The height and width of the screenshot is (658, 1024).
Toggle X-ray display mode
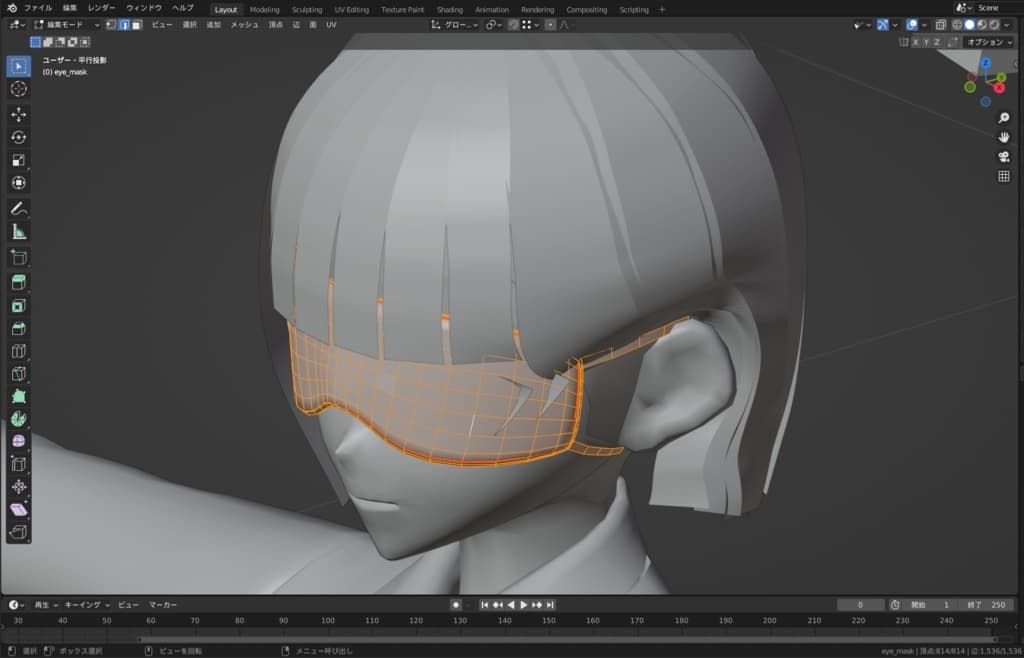940,25
